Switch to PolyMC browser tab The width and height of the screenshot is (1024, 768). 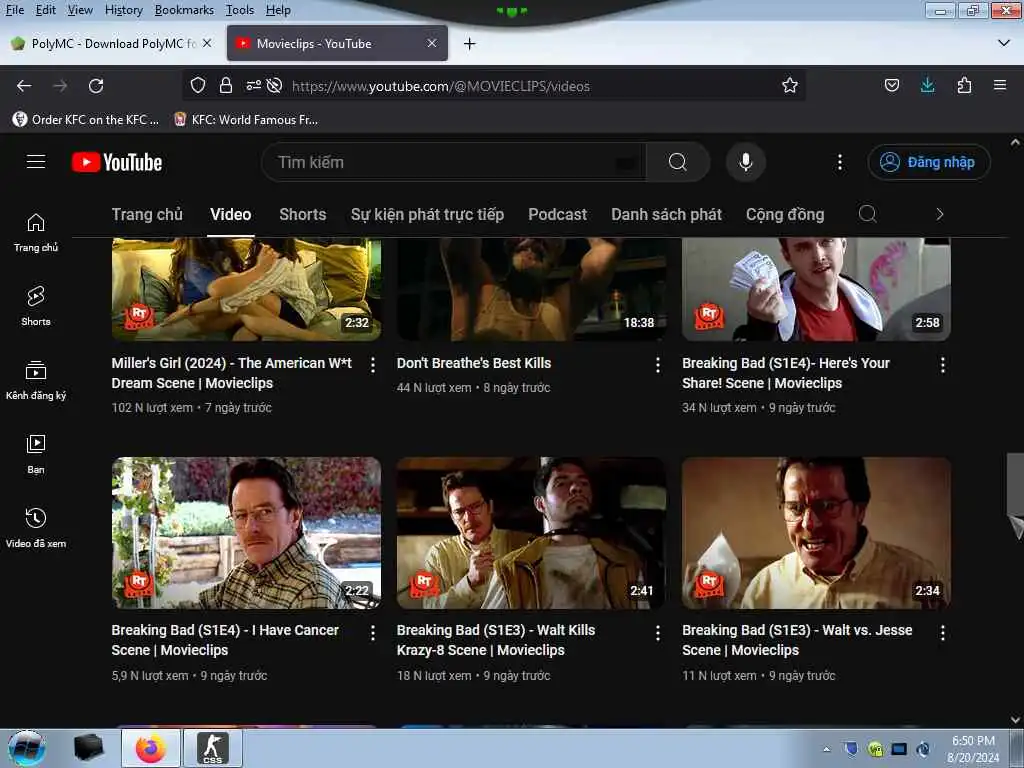(x=111, y=43)
